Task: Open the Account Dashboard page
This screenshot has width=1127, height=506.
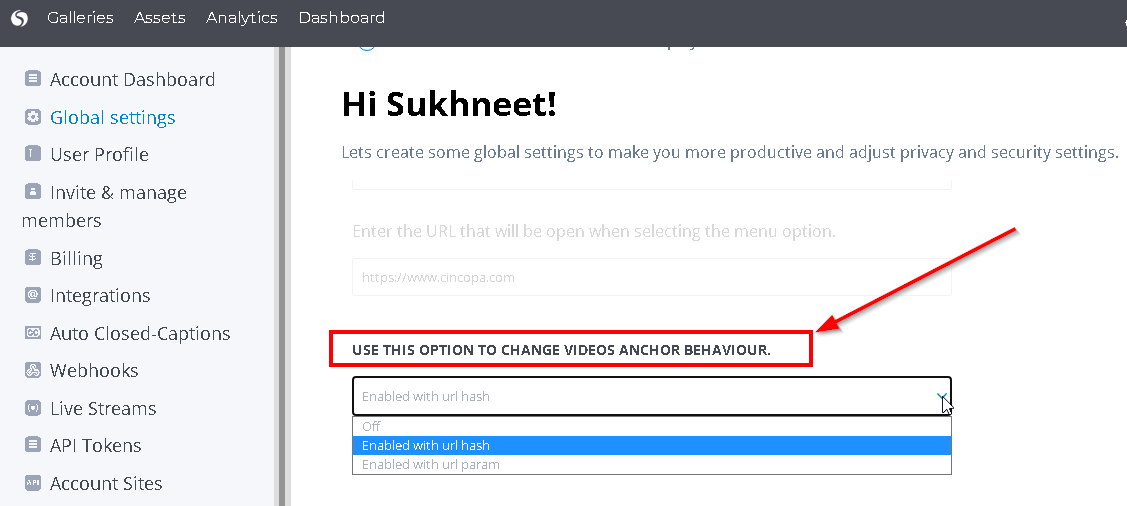Action: tap(132, 79)
